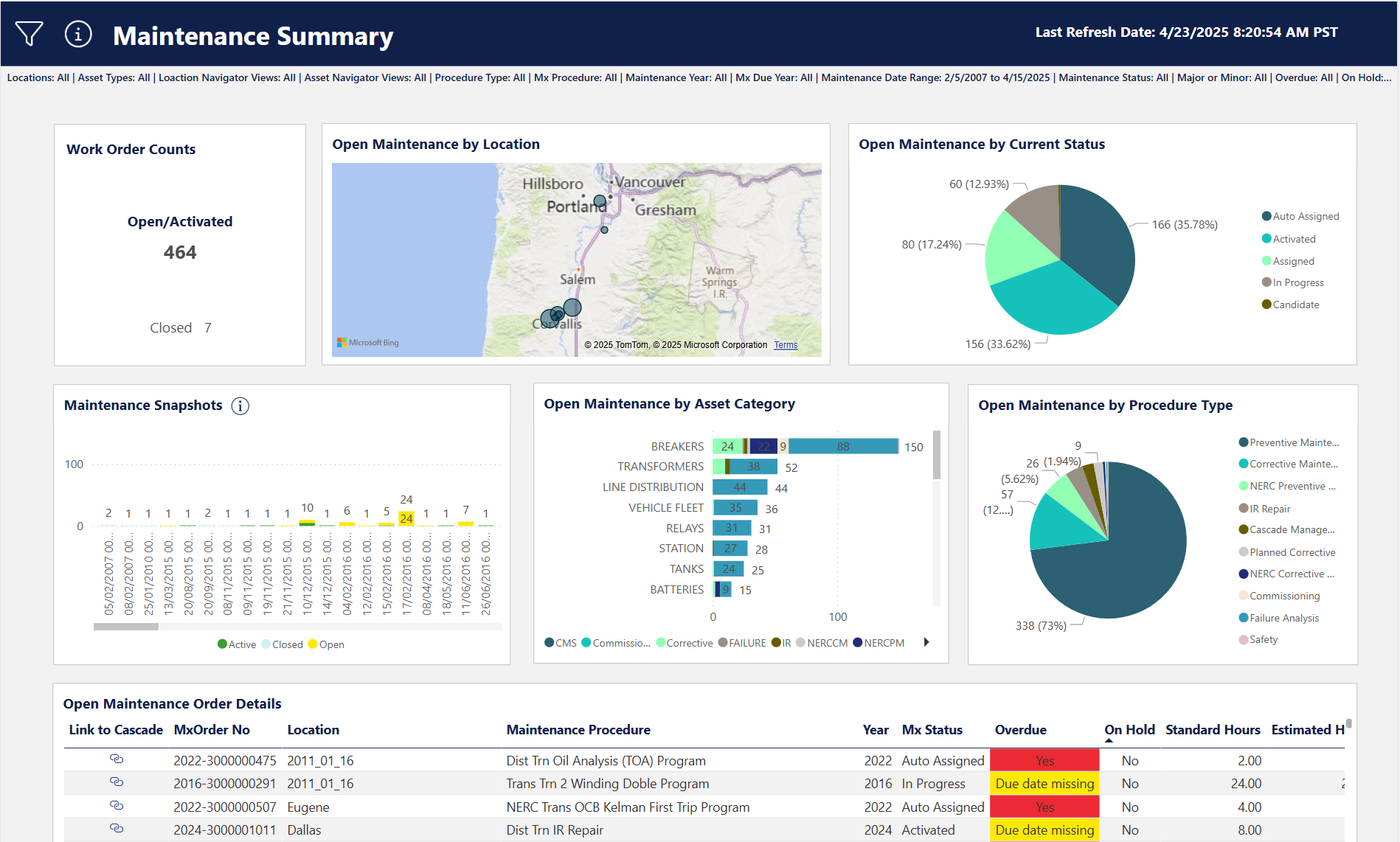This screenshot has width=1400, height=842.
Task: Open the Terms link on the map
Action: (x=786, y=345)
